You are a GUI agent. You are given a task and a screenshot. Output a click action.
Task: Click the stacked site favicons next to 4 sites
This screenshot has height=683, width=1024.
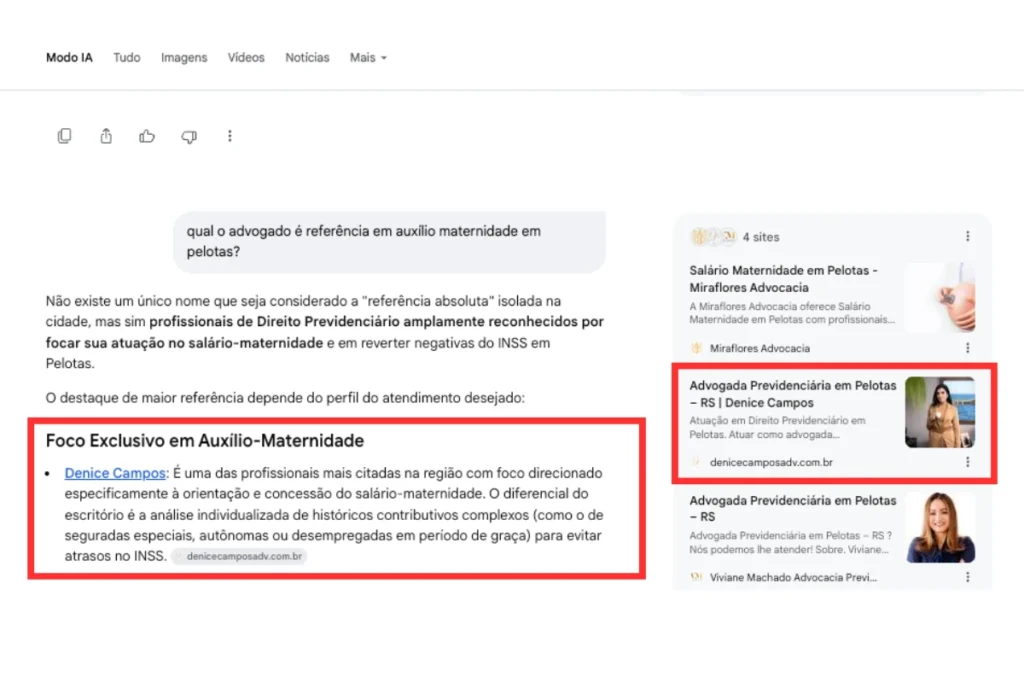coord(713,236)
